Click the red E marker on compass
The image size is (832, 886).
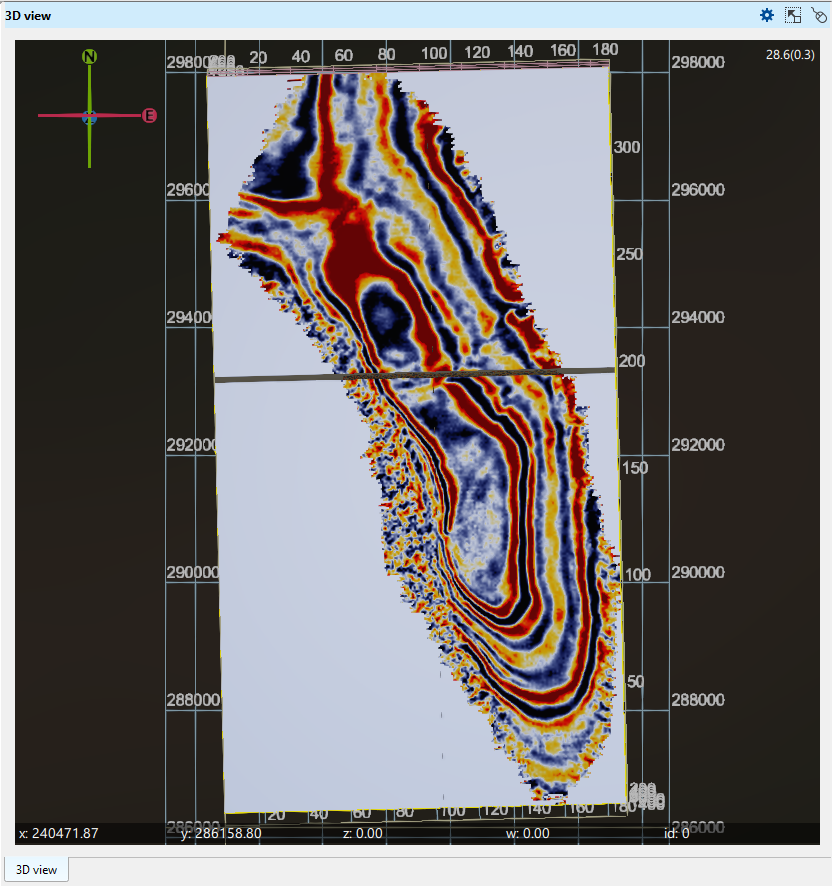tap(149, 116)
